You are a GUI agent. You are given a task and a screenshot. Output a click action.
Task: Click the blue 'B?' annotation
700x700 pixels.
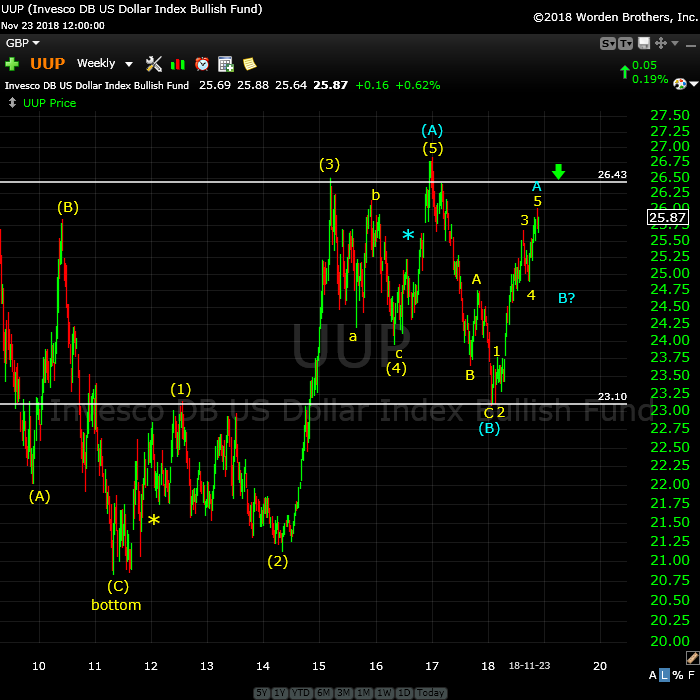567,298
